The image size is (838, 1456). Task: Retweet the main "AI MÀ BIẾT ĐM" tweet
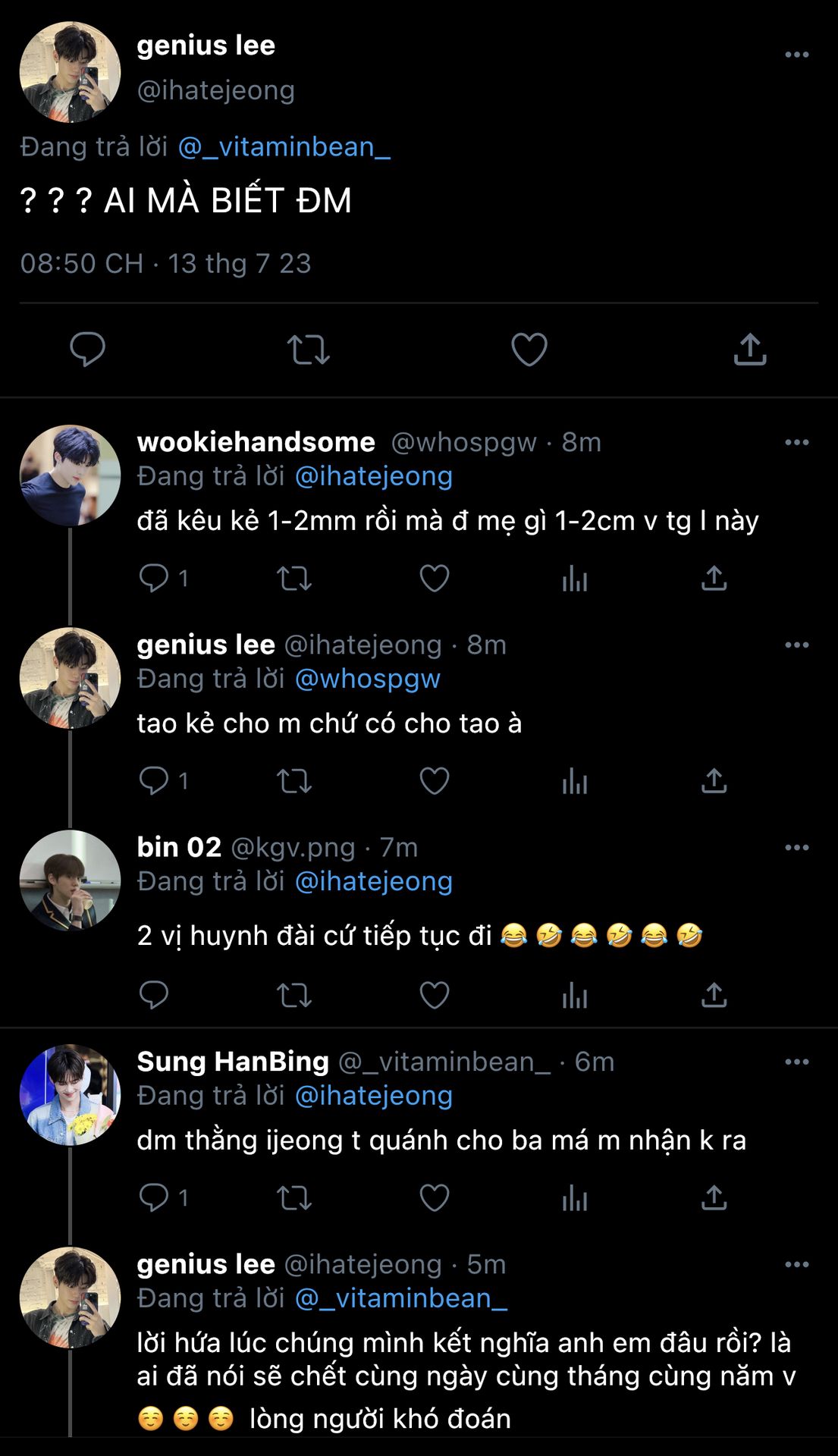(308, 350)
